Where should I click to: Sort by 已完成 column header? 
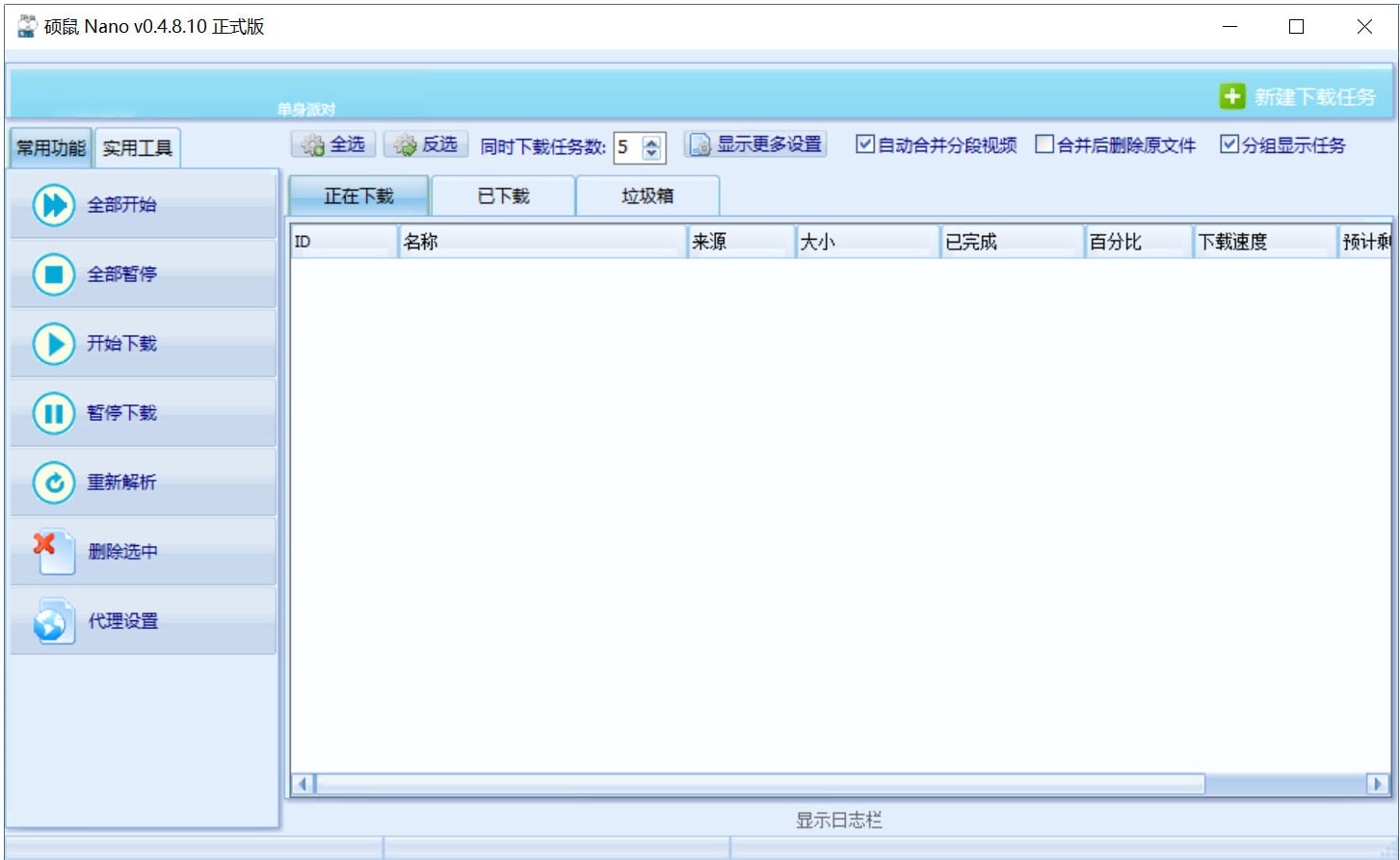[x=1013, y=241]
